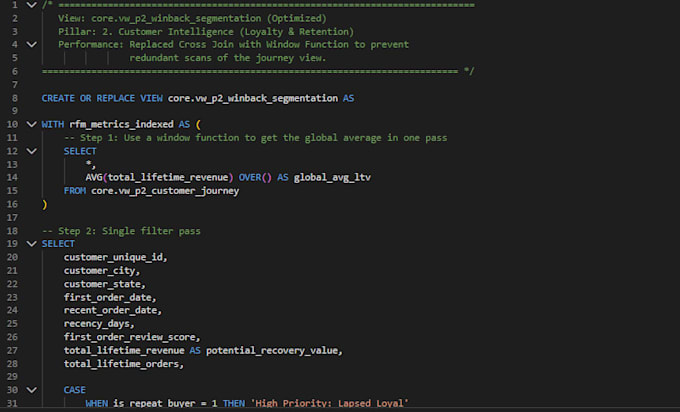
Task: Click line number 8 in the gutter
Action: [15, 98]
